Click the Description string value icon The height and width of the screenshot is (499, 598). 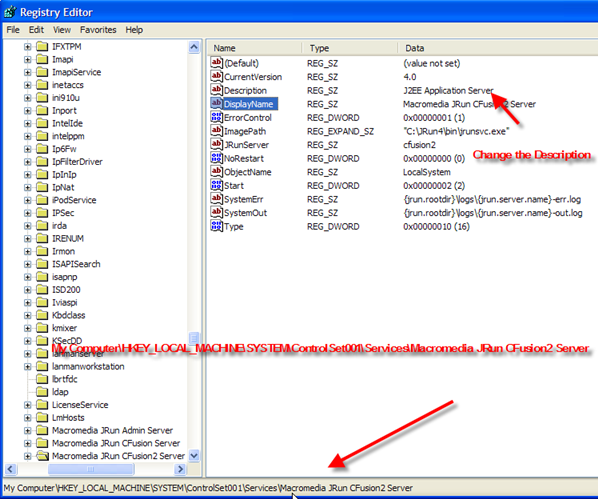(216, 90)
